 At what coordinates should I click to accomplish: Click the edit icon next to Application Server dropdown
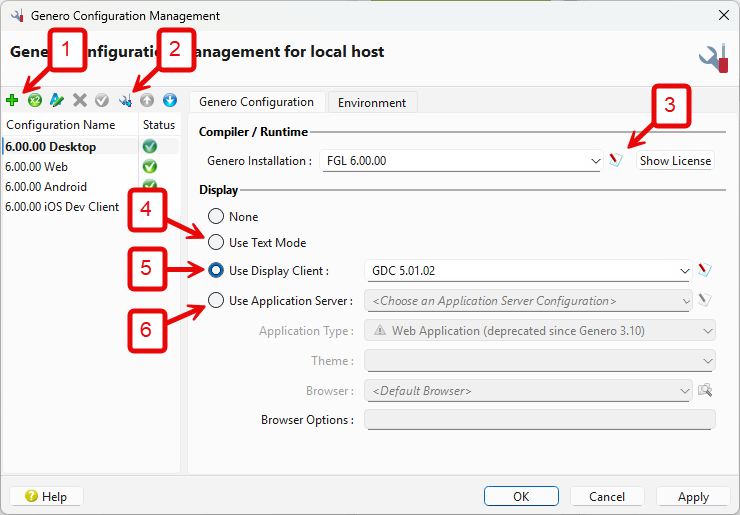[x=705, y=300]
